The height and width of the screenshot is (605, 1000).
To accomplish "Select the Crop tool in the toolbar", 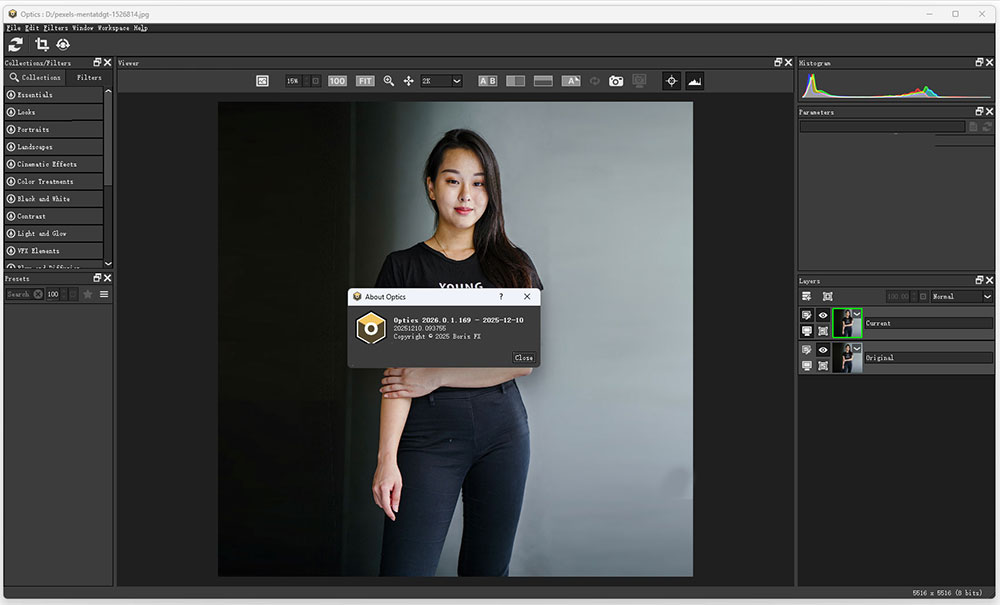I will (x=42, y=45).
